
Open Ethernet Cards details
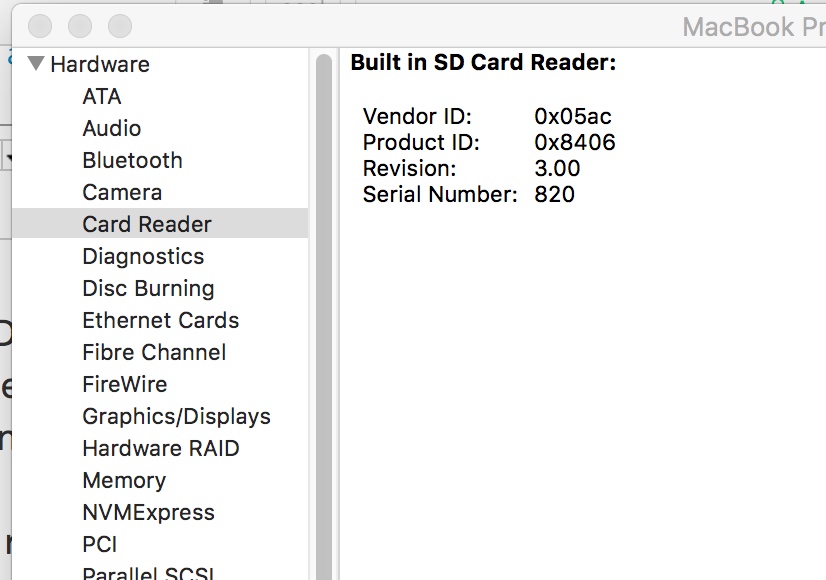(x=160, y=320)
